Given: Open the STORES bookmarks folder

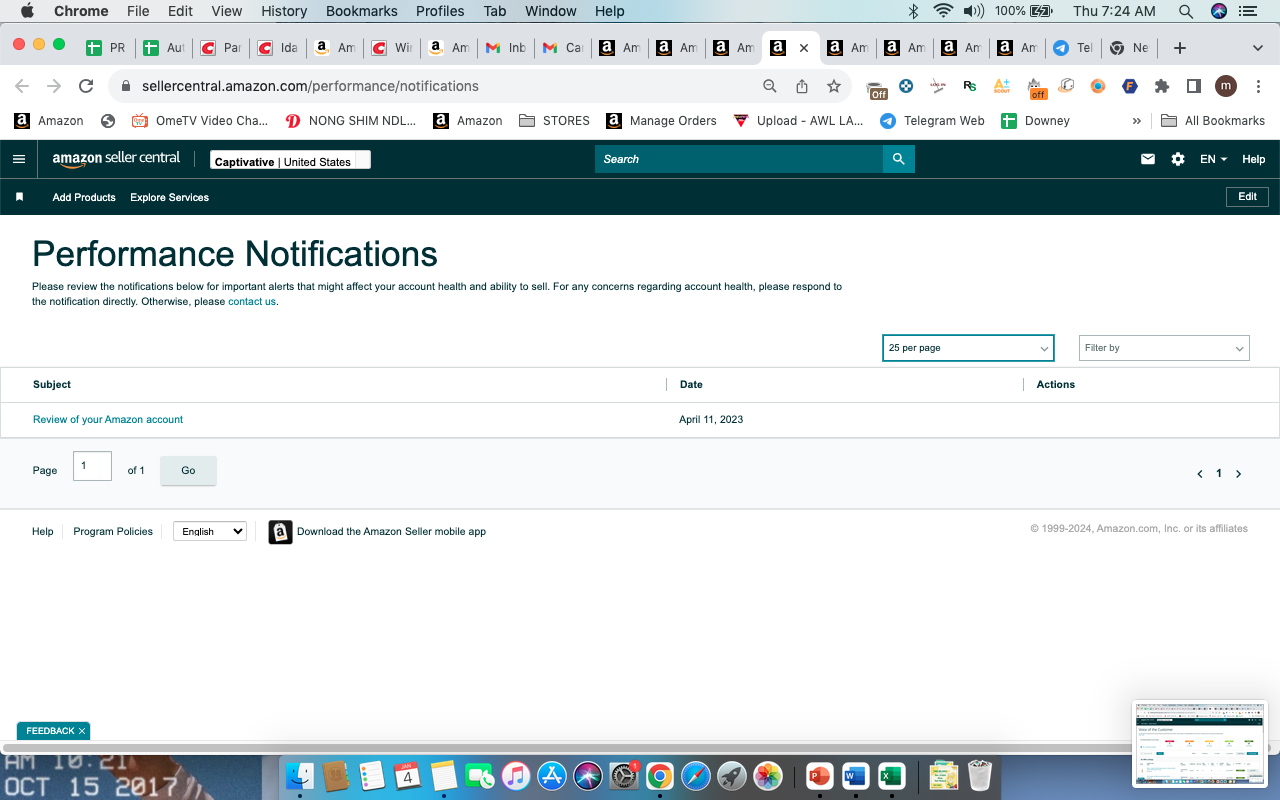Looking at the screenshot, I should click(554, 121).
